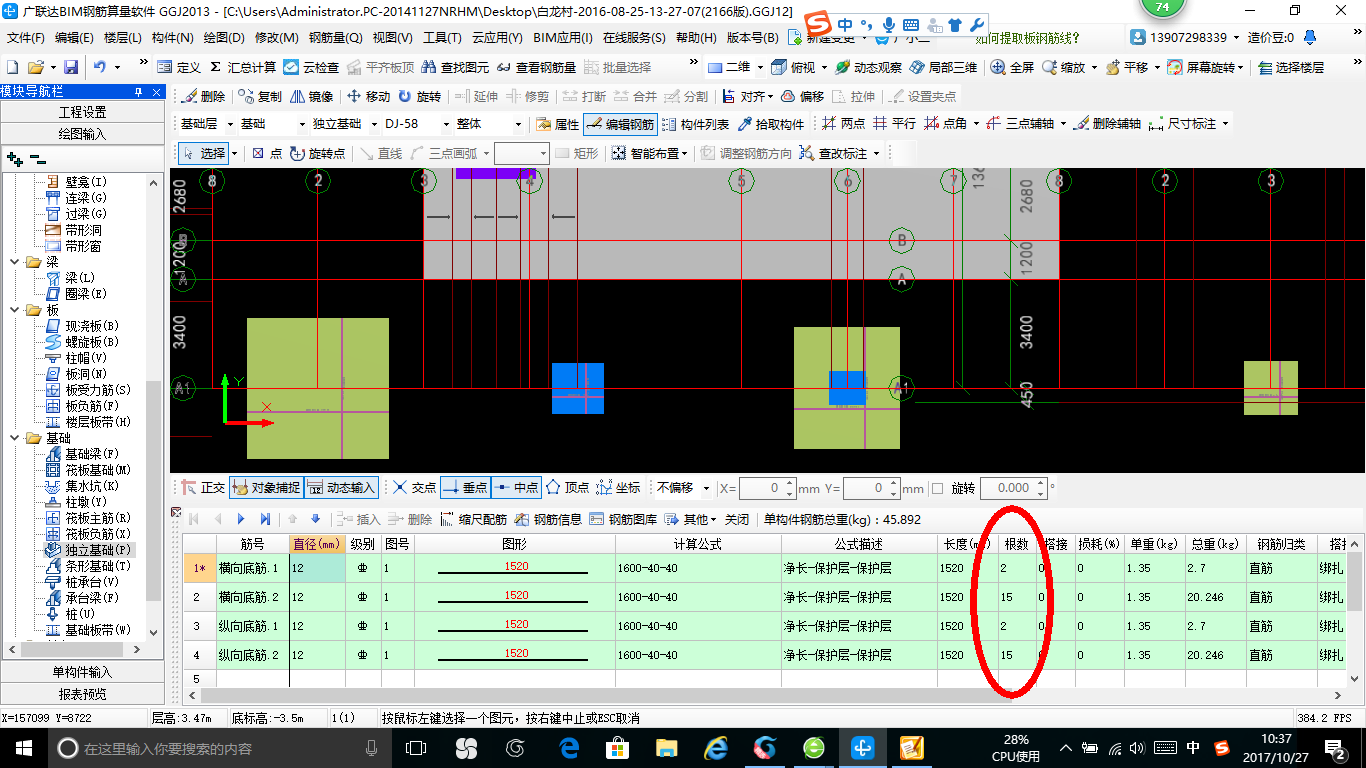Select 点 point drawing tool
The height and width of the screenshot is (768, 1366).
click(x=267, y=153)
